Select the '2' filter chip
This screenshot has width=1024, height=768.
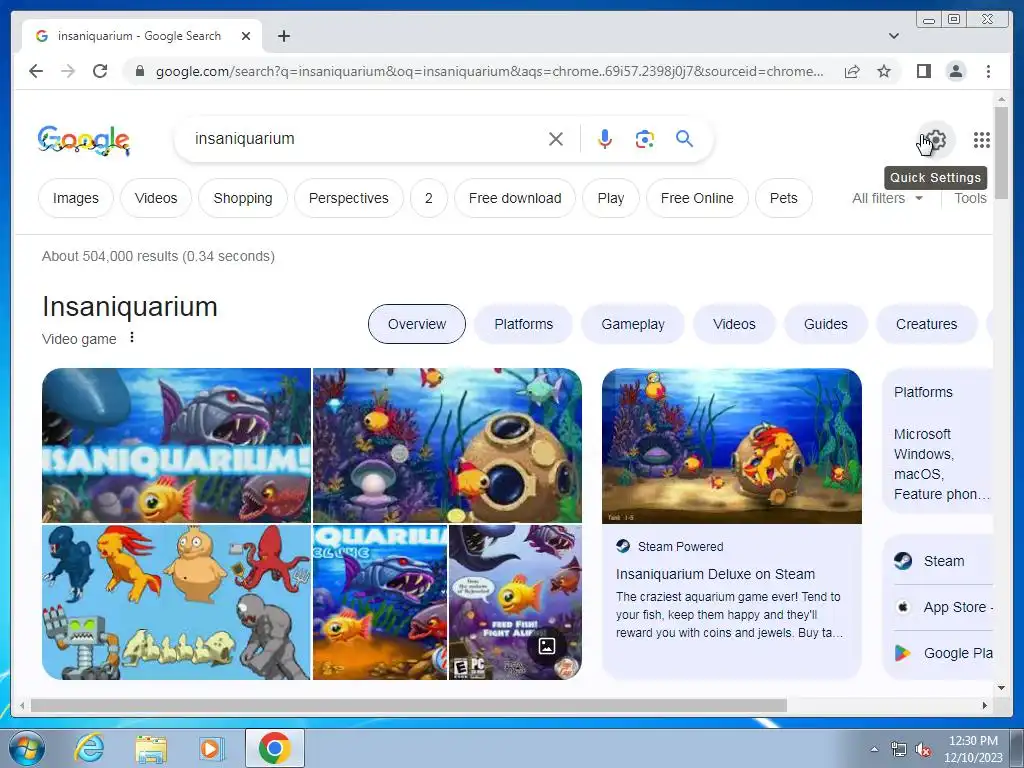[x=428, y=198]
